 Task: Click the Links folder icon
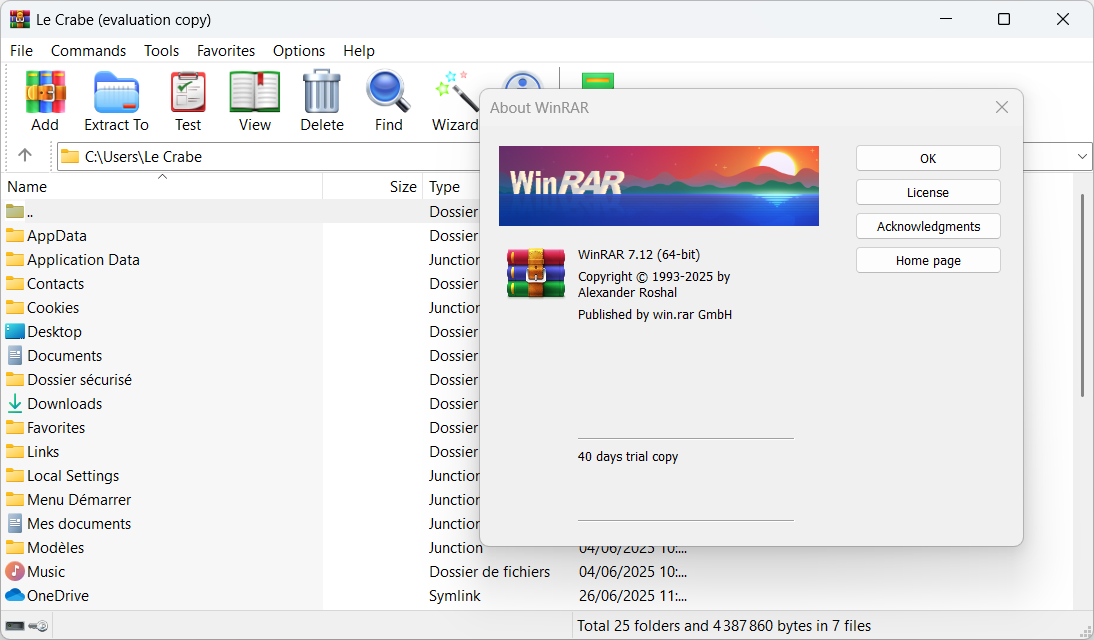point(15,452)
